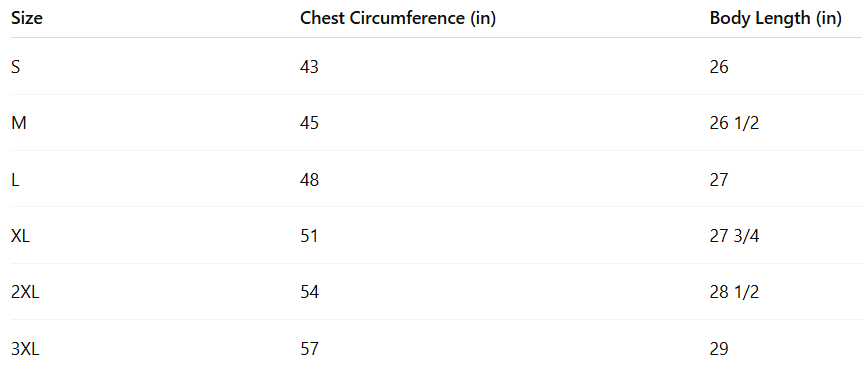Click chest circumference value 48
Image resolution: width=862 pixels, height=382 pixels.
coord(310,179)
